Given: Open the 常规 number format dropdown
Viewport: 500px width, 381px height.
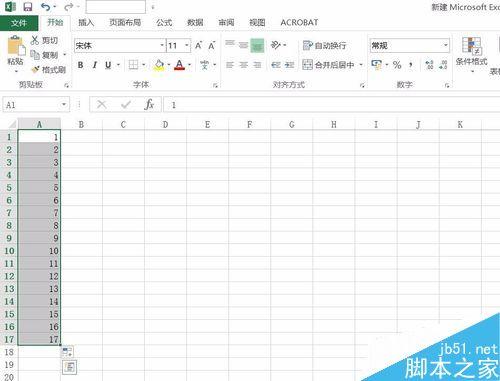Looking at the screenshot, I should [x=445, y=45].
